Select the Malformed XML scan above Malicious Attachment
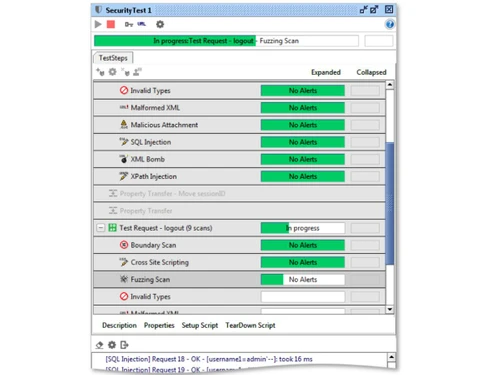 click(x=239, y=108)
